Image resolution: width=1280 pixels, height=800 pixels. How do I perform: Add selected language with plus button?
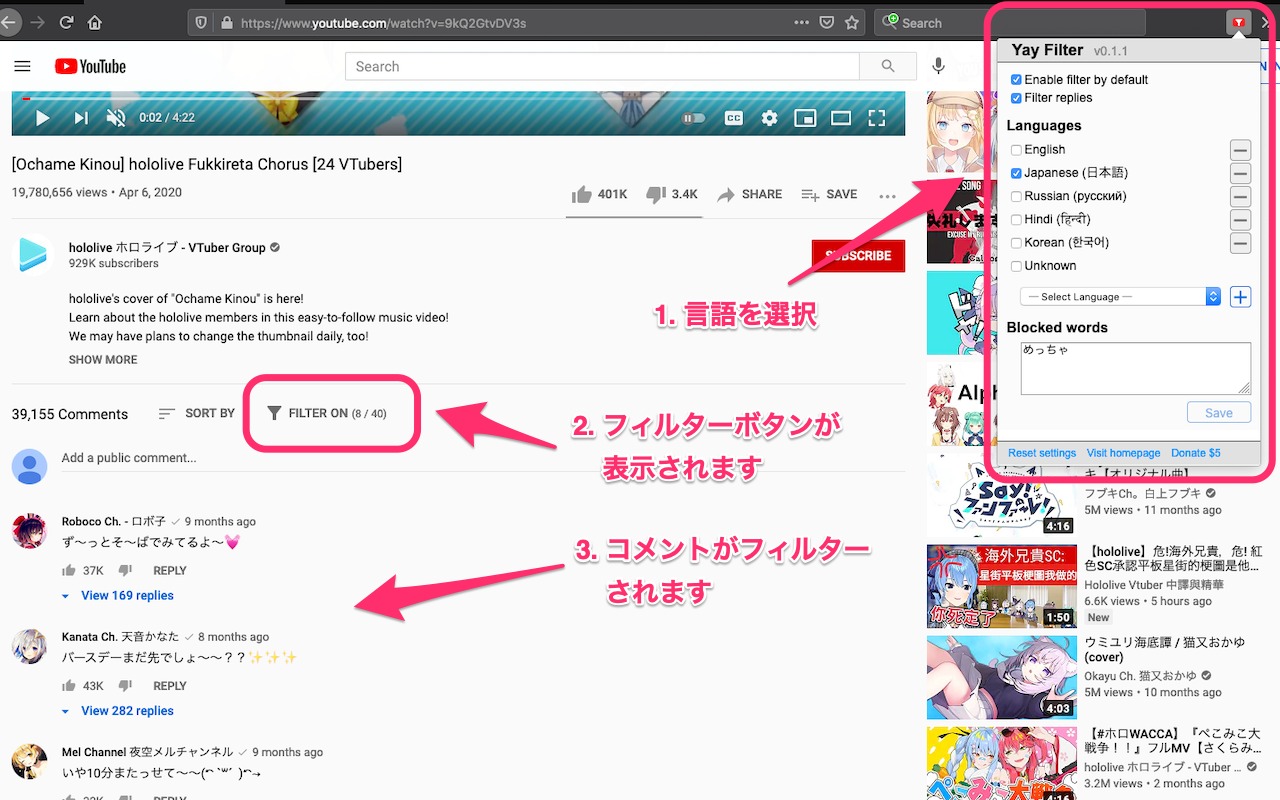[1240, 297]
